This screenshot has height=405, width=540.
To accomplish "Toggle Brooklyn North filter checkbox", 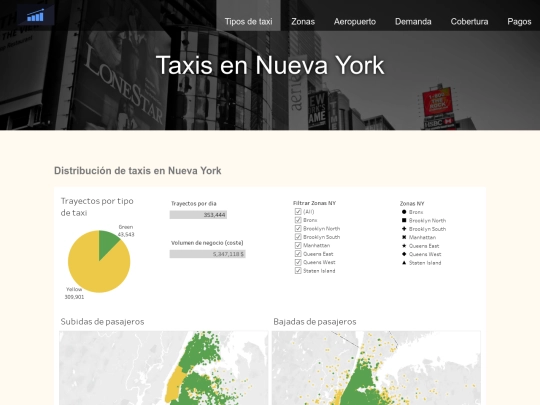I will coord(298,228).
